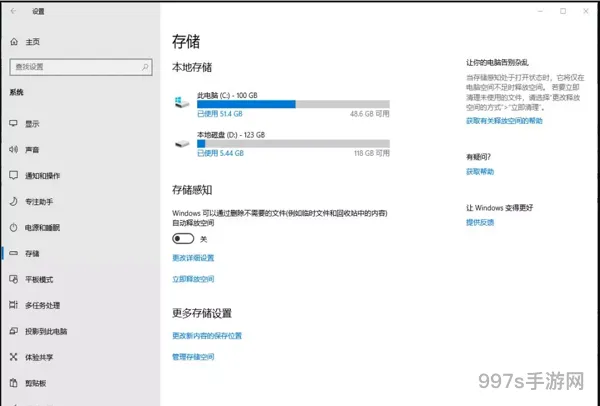Open 获取有关释放空间的帮助 link

click(x=504, y=121)
